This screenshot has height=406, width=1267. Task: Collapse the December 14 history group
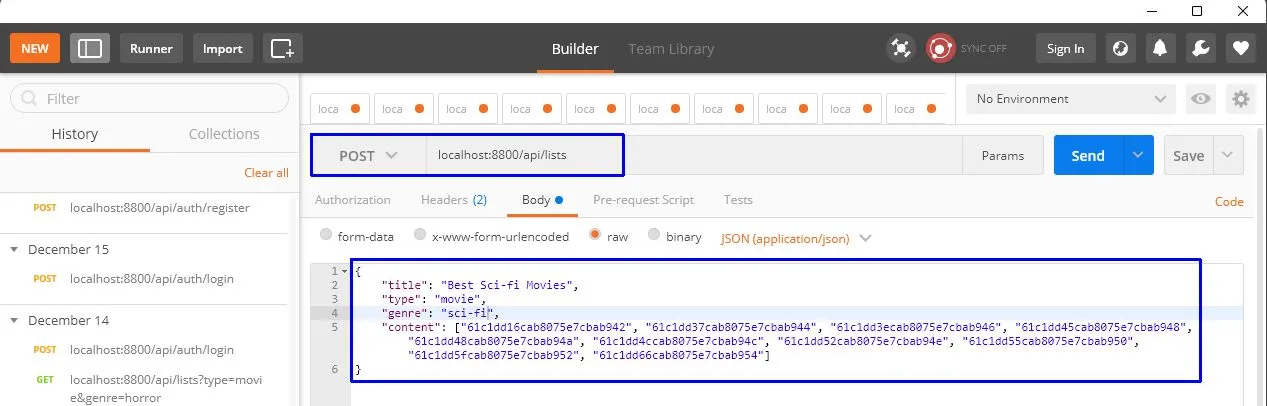[15, 320]
